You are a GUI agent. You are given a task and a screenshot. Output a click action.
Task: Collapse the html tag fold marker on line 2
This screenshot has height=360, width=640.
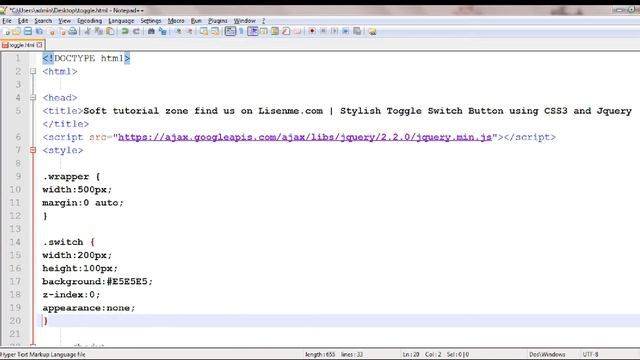click(33, 71)
